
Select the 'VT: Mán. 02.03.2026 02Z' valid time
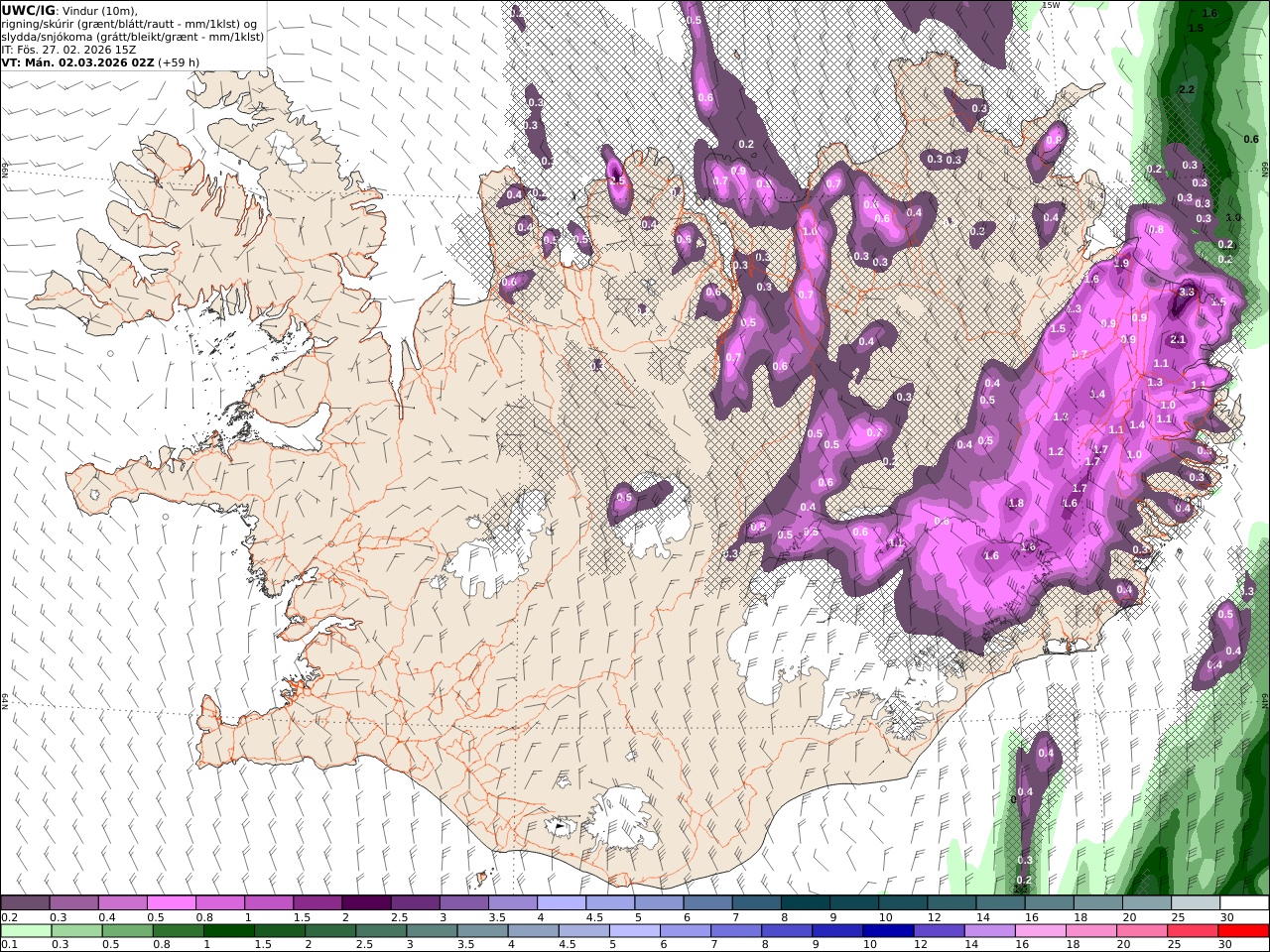[77, 62]
